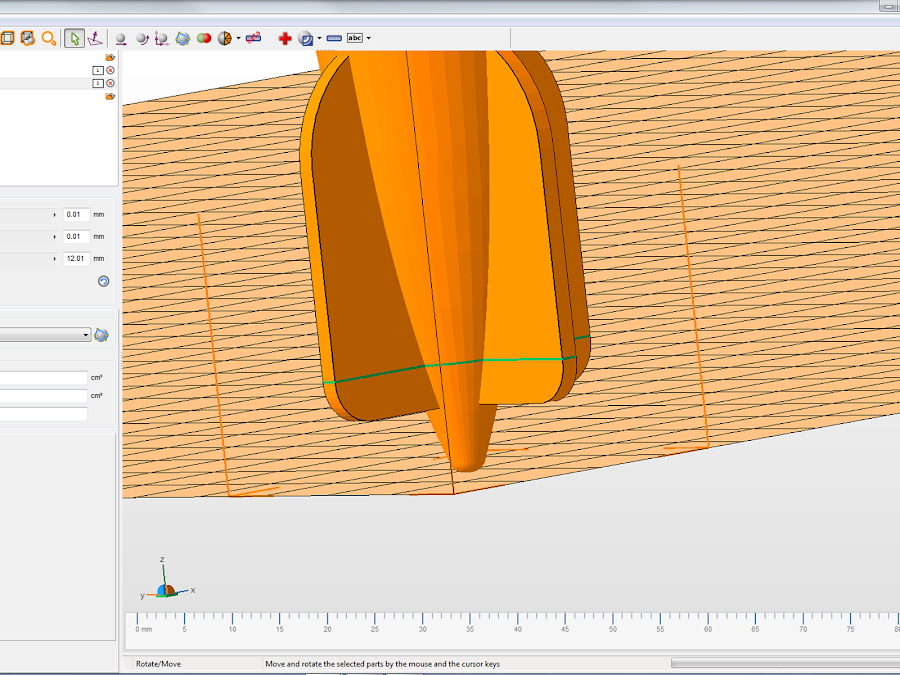This screenshot has height=675, width=900.
Task: Click the rotate part sphere icon
Action: (142, 38)
